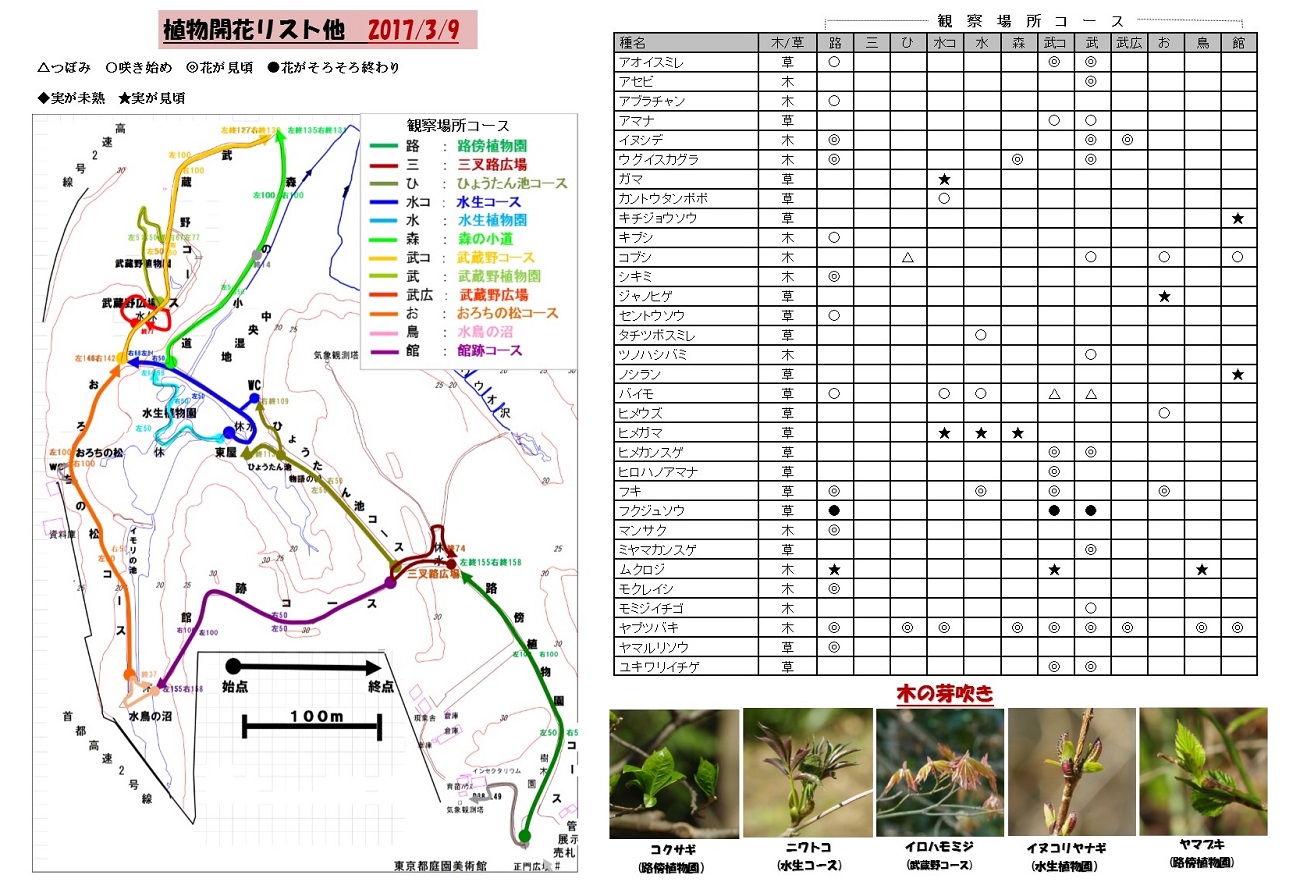Click the 水生植物園 legend label
Image resolution: width=1307 pixels, height=882 pixels.
coord(493,221)
